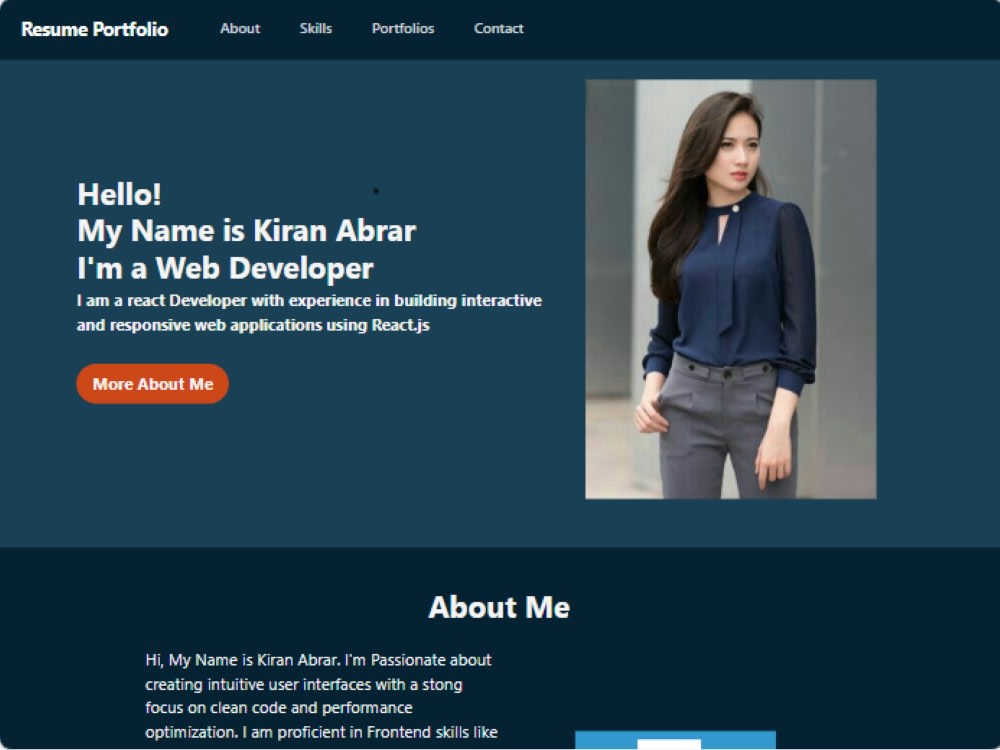Image resolution: width=1000 pixels, height=750 pixels.
Task: Click the Resume Portfolio site logo
Action: click(x=94, y=29)
